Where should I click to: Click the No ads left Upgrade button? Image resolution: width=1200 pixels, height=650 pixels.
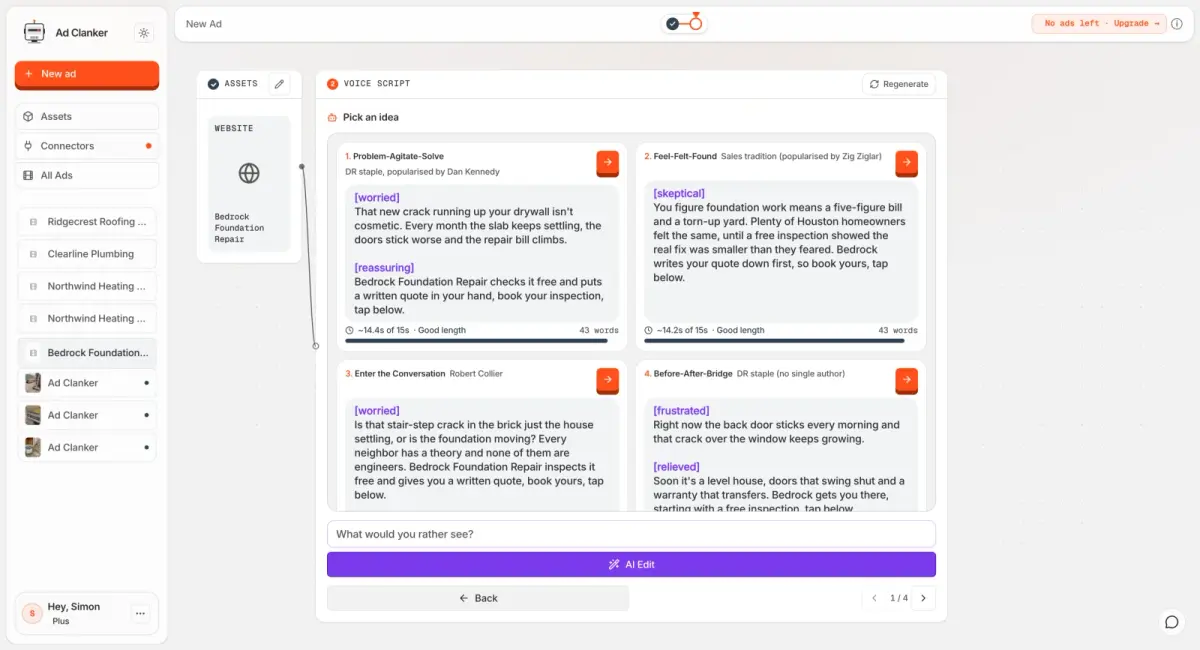[1099, 24]
